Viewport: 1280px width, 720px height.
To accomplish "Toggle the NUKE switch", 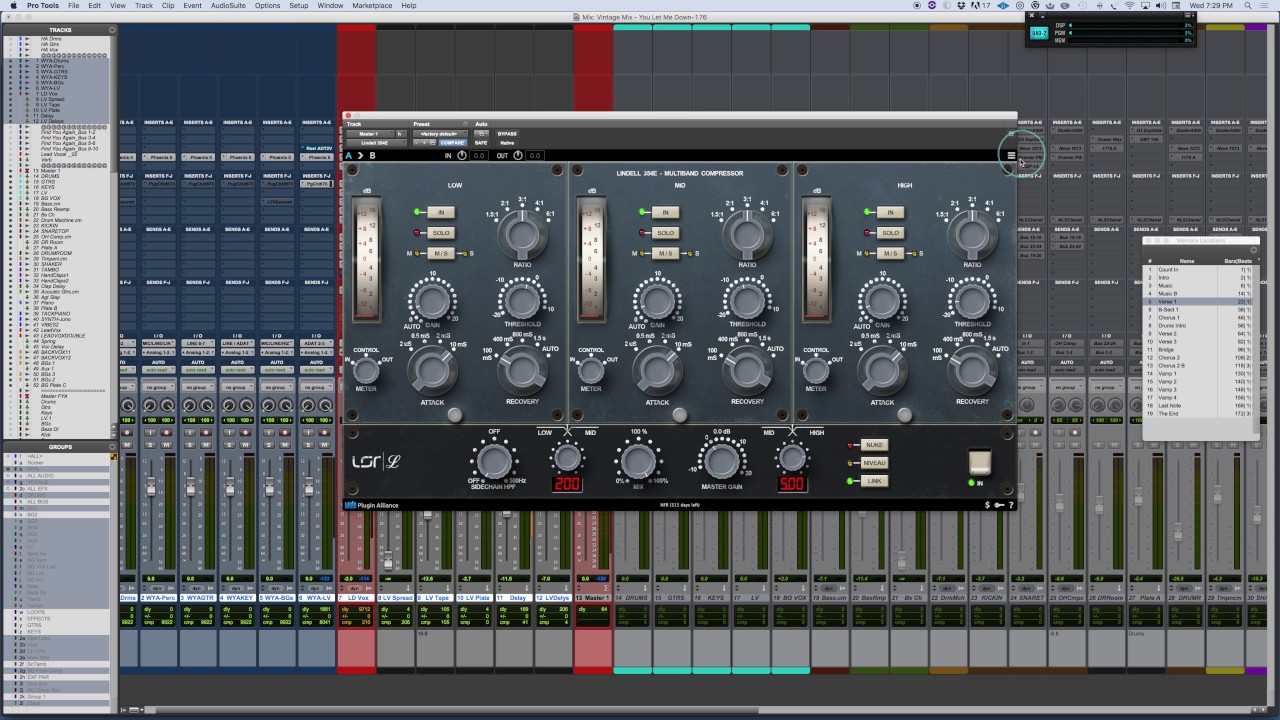I will pos(874,445).
